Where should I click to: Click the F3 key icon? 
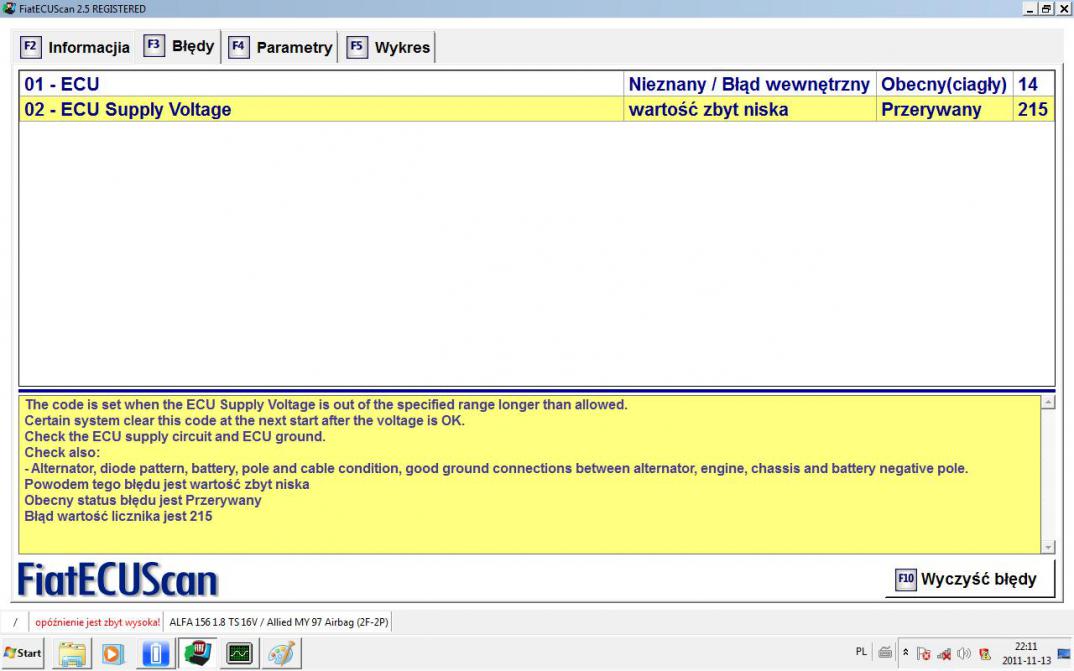coord(153,45)
